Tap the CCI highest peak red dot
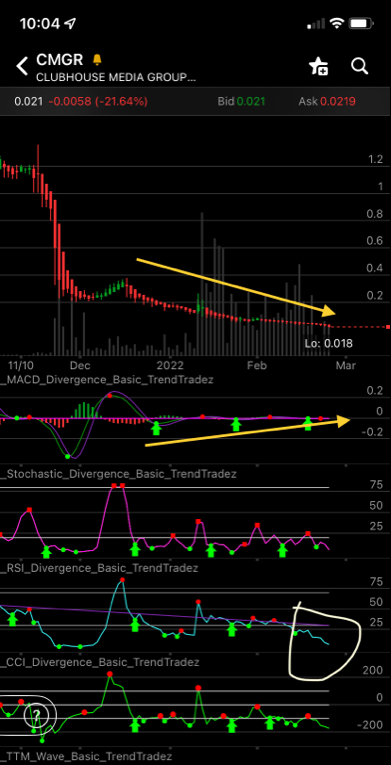The width and height of the screenshot is (391, 765). coord(109,674)
